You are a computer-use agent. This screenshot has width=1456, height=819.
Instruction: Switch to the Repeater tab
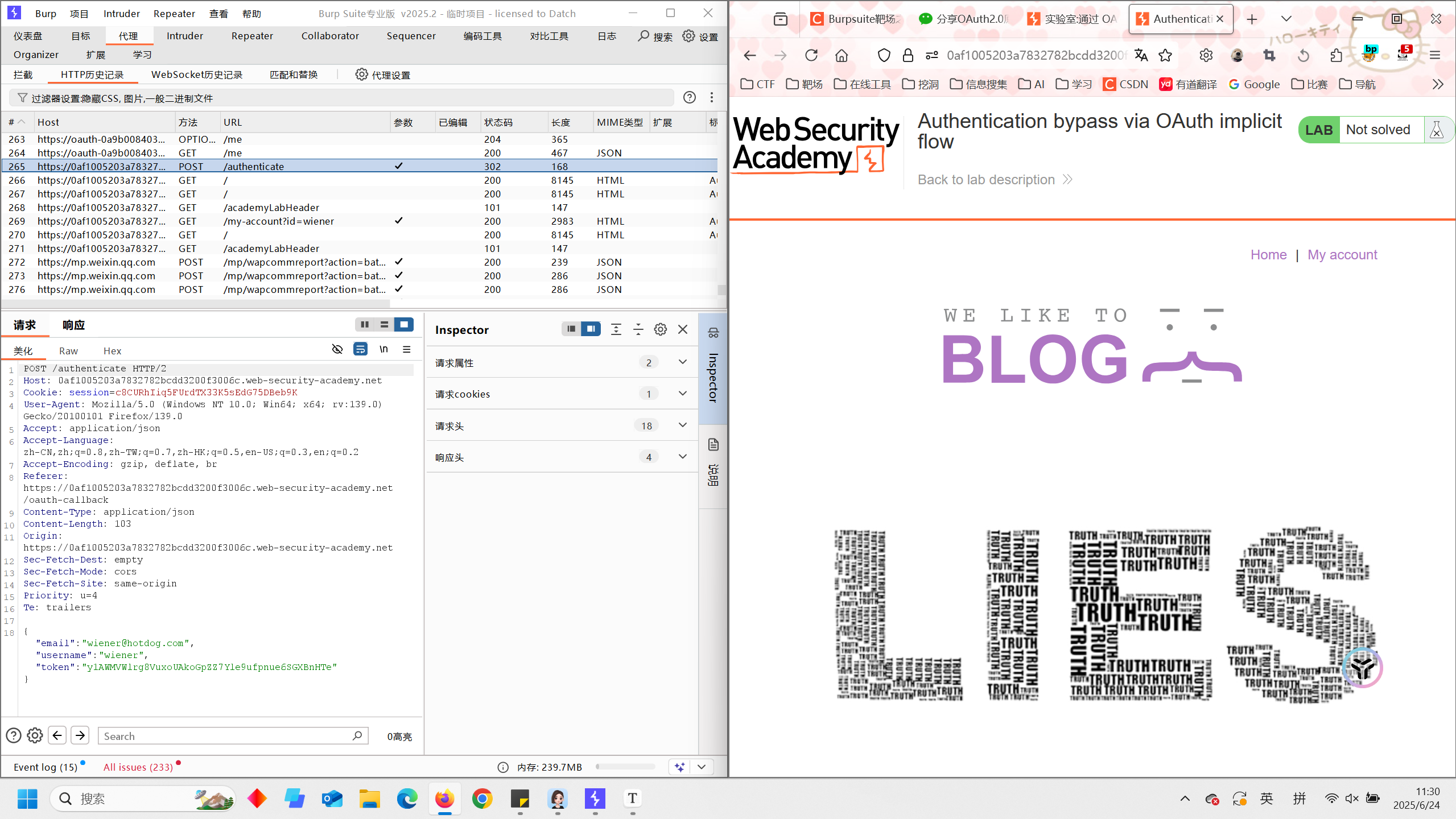click(x=252, y=36)
